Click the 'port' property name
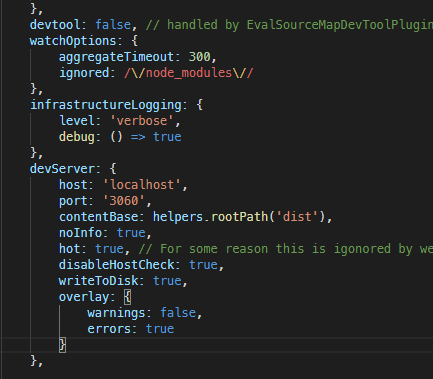The height and width of the screenshot is (379, 433). tap(73, 201)
